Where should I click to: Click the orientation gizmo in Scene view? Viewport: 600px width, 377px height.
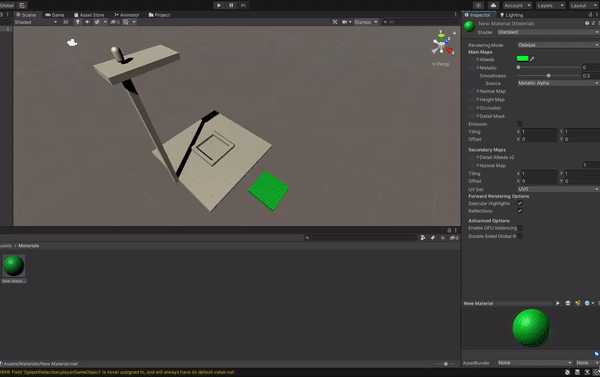(442, 44)
